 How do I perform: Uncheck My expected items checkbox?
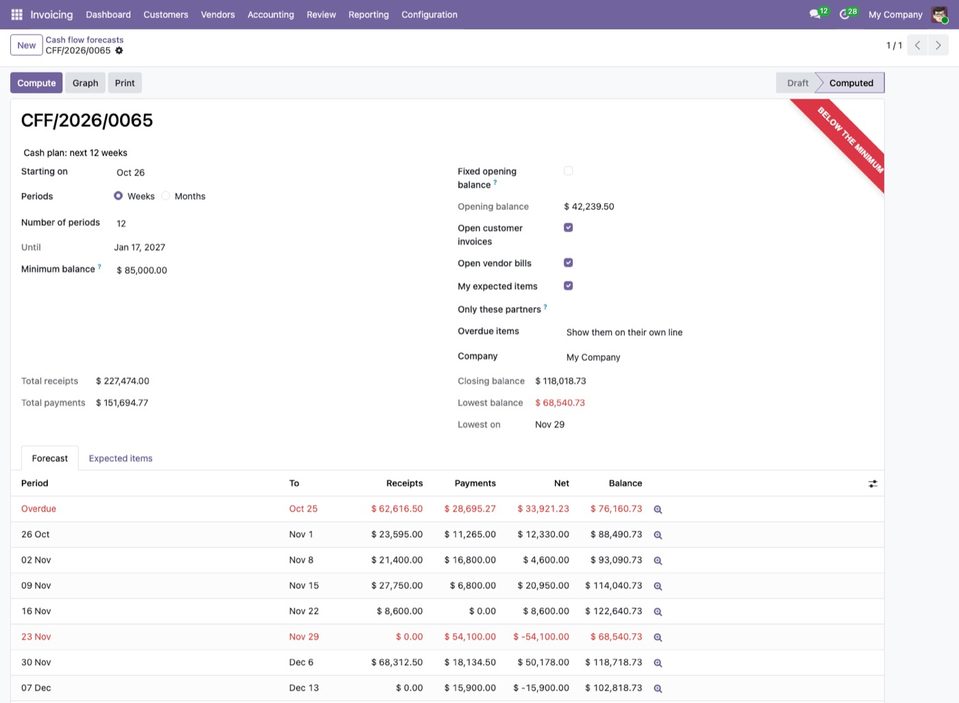click(568, 286)
